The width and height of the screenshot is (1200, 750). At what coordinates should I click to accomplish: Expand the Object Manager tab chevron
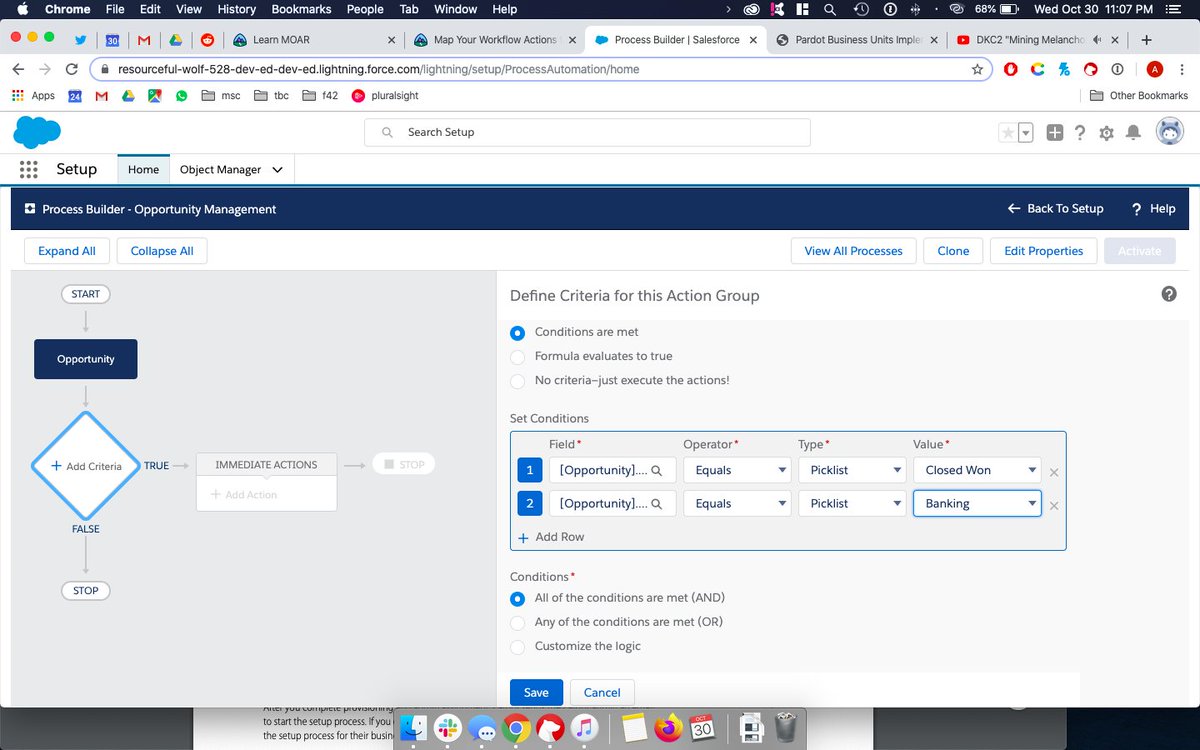pyautogui.click(x=277, y=170)
